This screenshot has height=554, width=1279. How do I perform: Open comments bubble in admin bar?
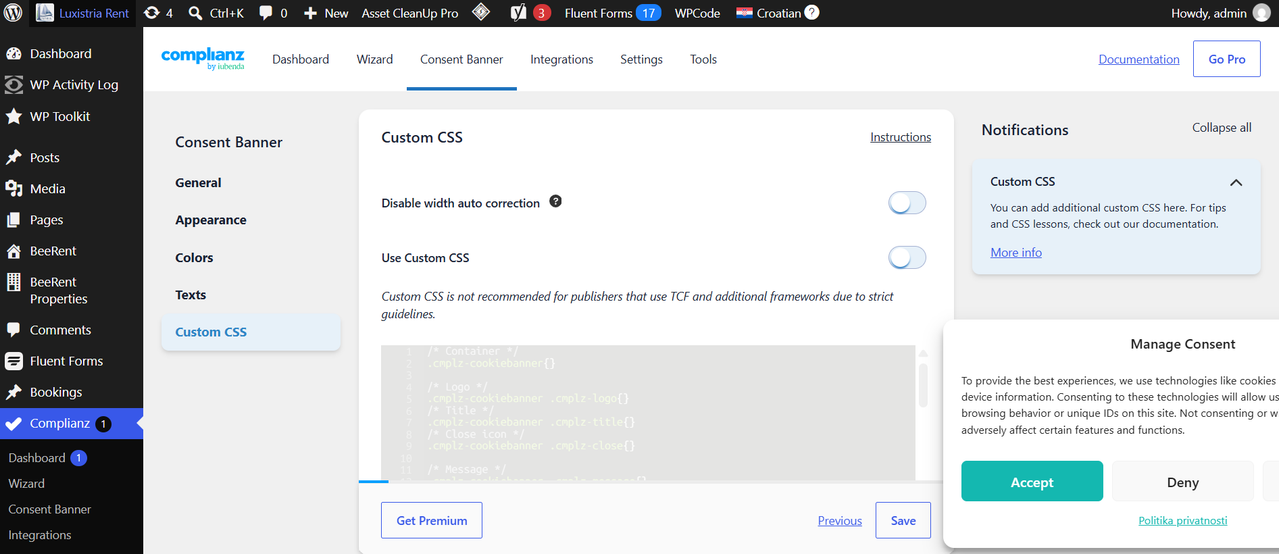273,13
